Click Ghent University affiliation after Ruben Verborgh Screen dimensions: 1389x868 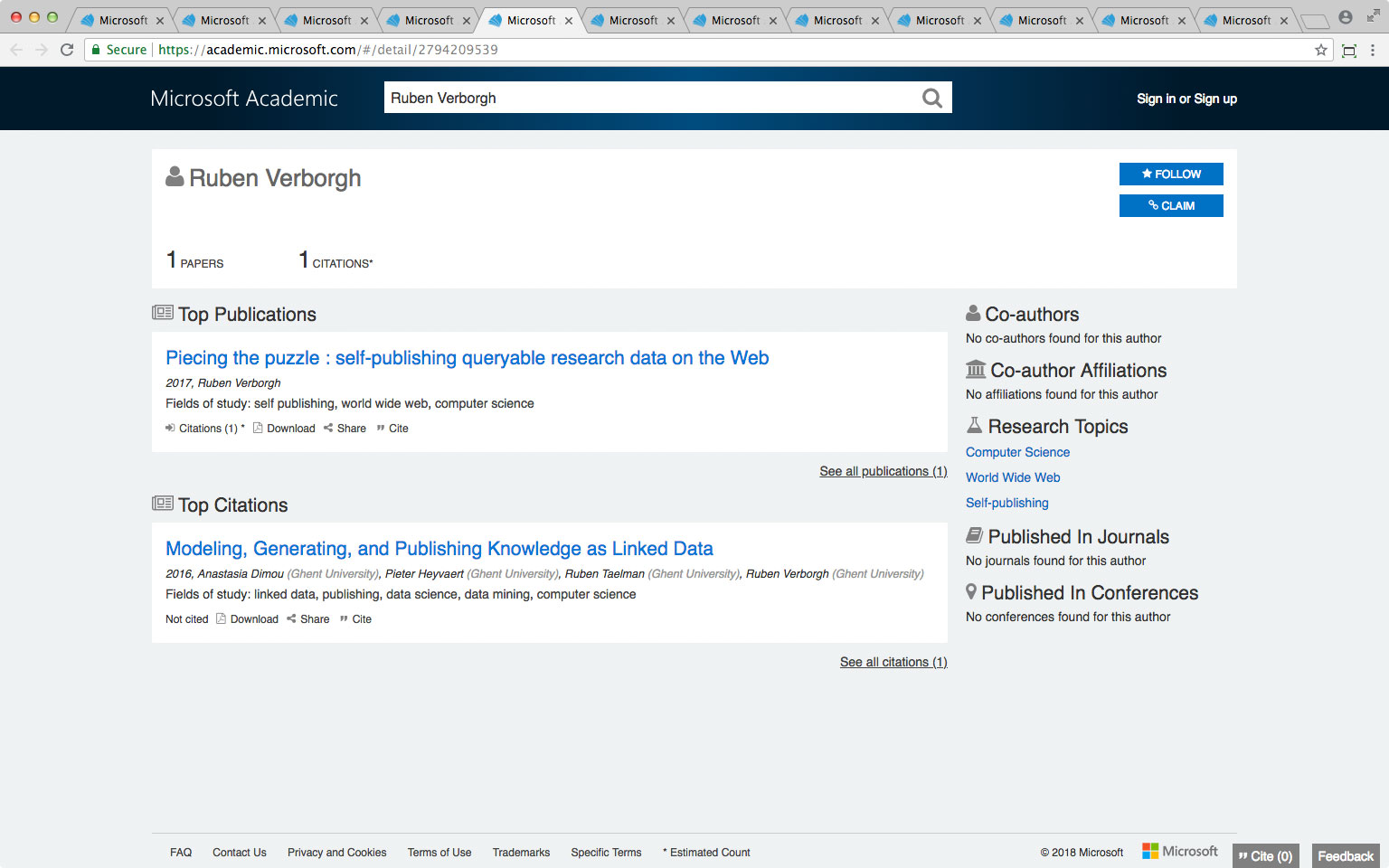(878, 574)
